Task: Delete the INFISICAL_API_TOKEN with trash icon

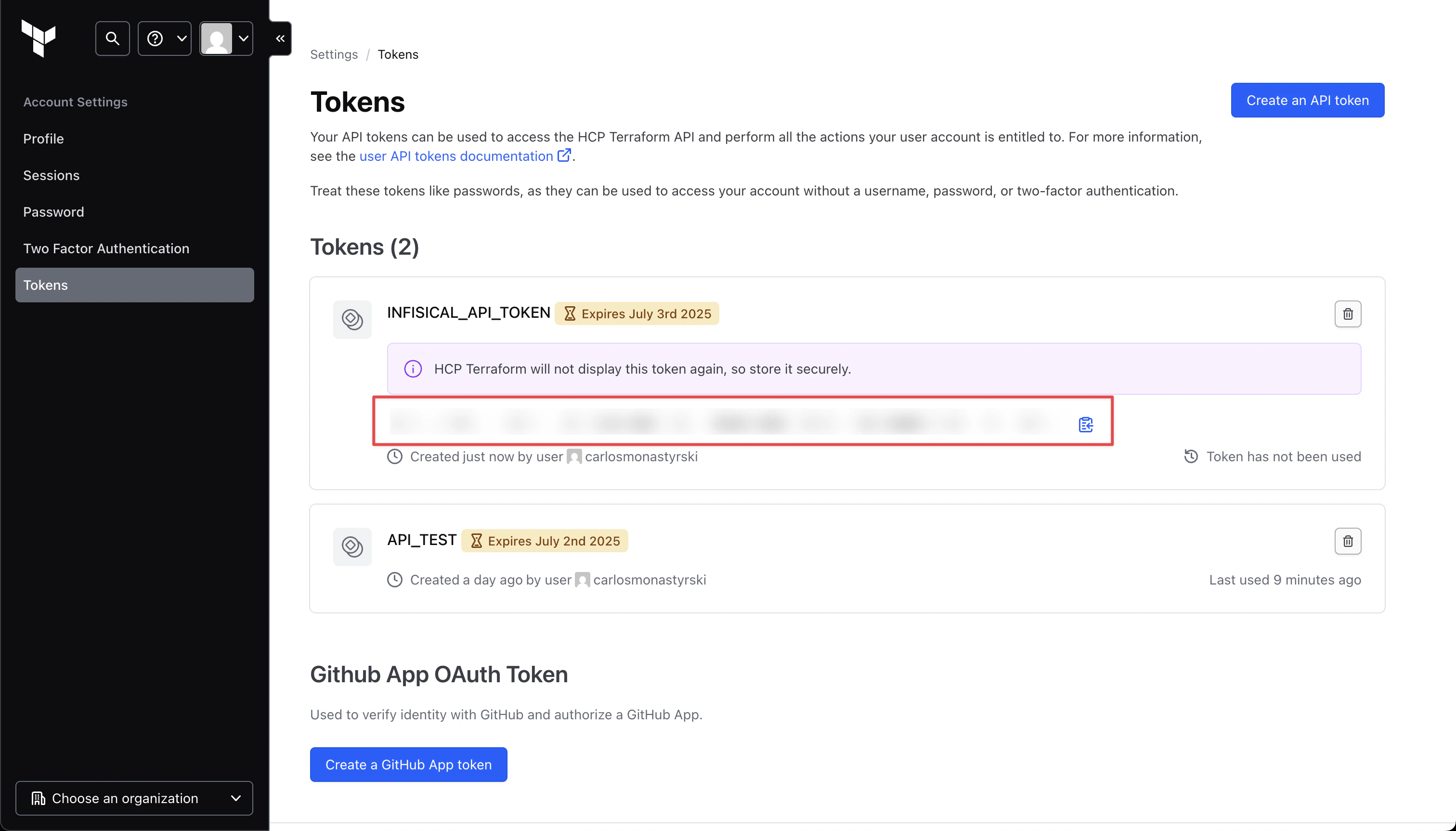Action: tap(1348, 314)
